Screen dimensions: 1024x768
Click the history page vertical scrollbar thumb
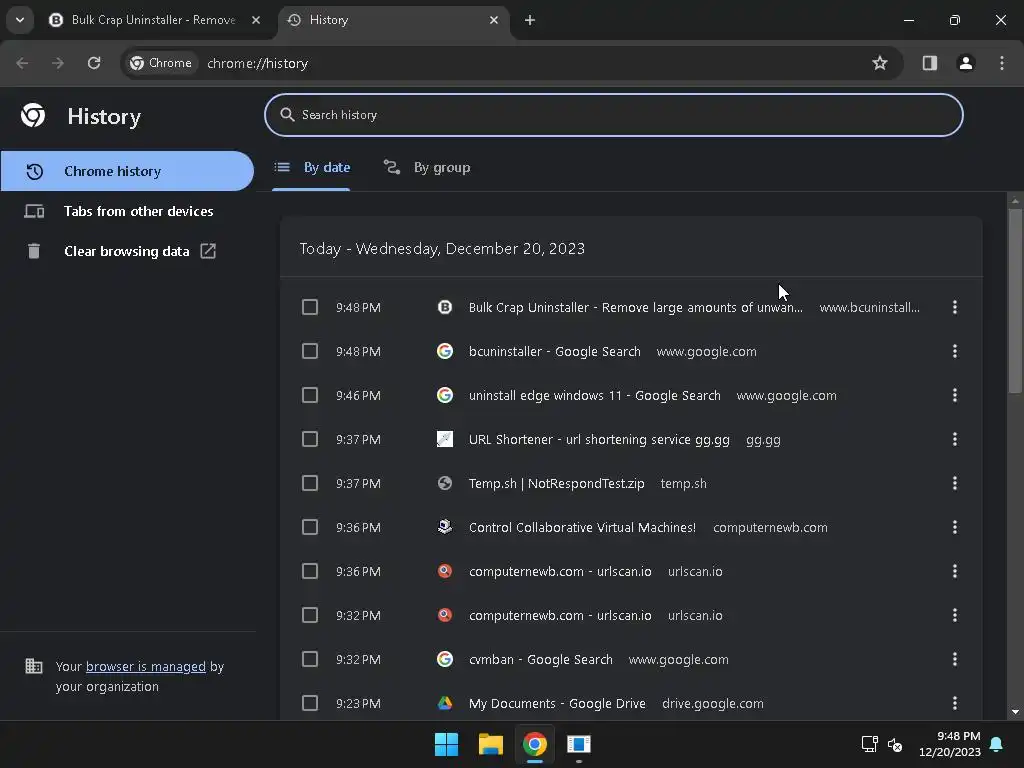[x=1014, y=300]
